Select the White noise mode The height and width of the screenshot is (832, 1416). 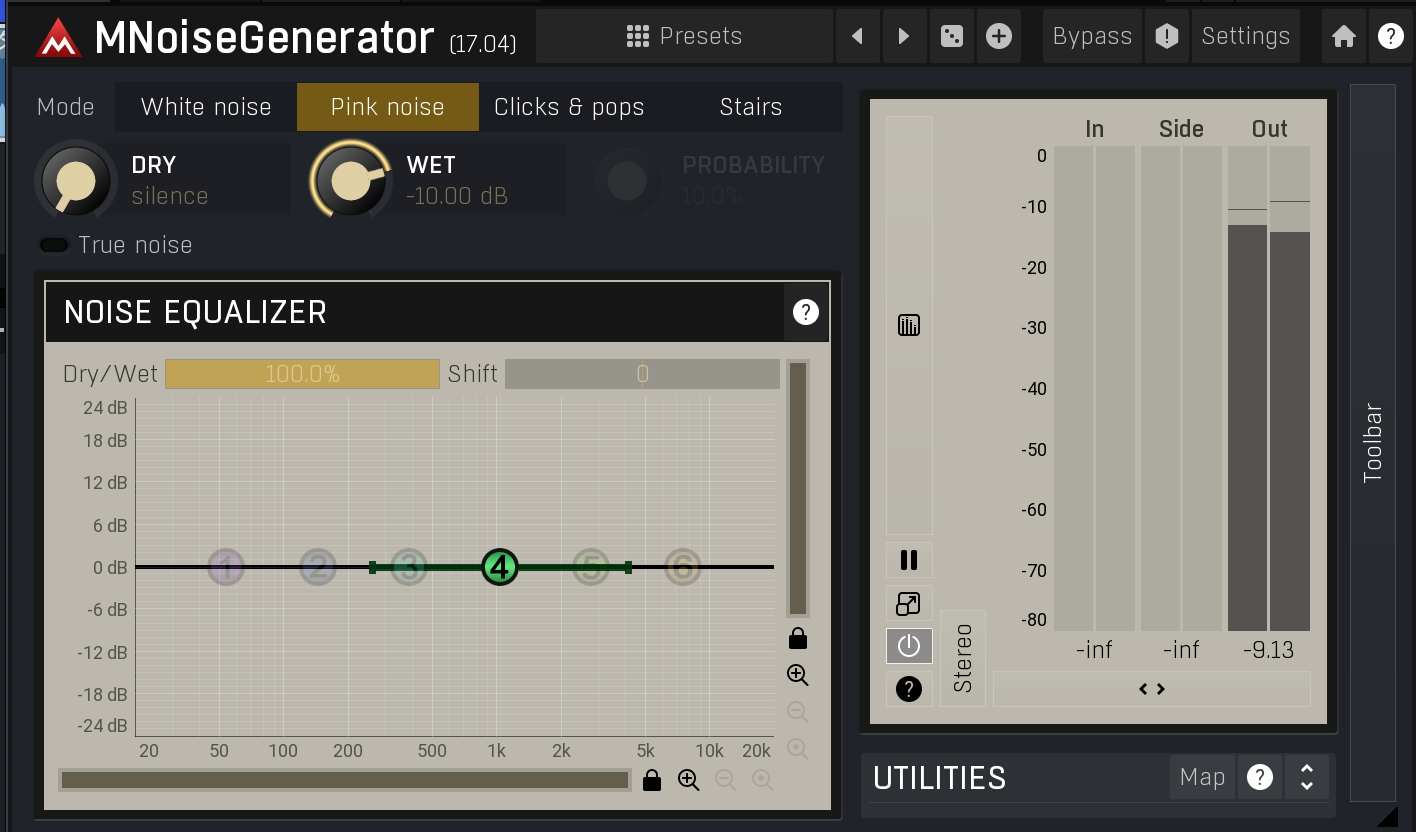(x=206, y=107)
